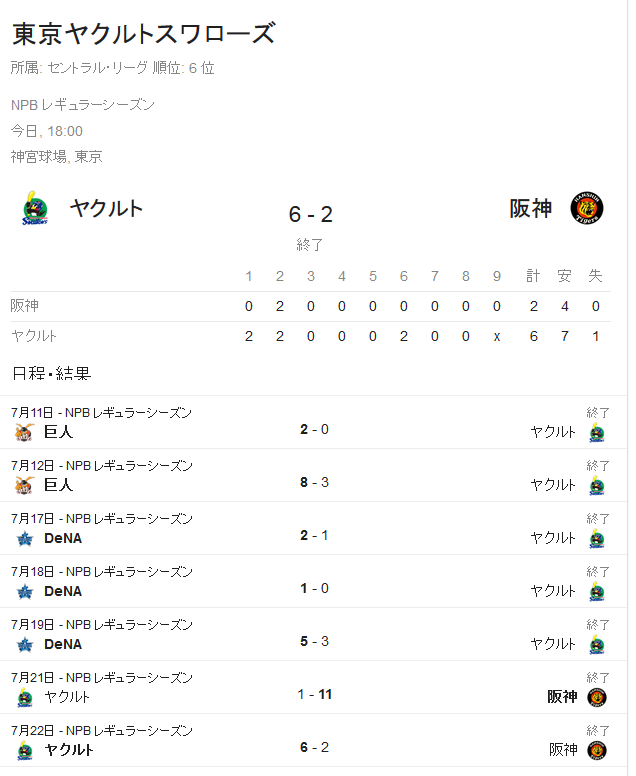The width and height of the screenshot is (636, 776).
Task: Click the Tigers logo in the 7月21日 row
Action: (597, 697)
